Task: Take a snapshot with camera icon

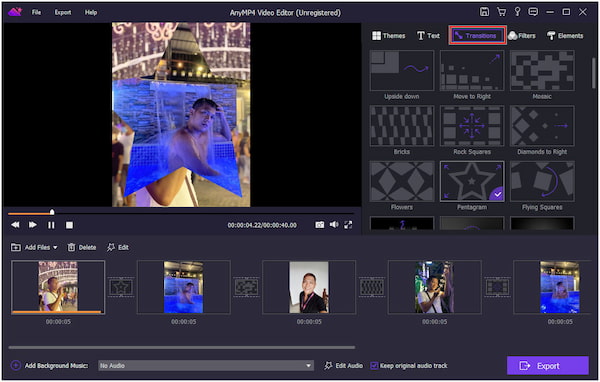Action: click(x=320, y=225)
